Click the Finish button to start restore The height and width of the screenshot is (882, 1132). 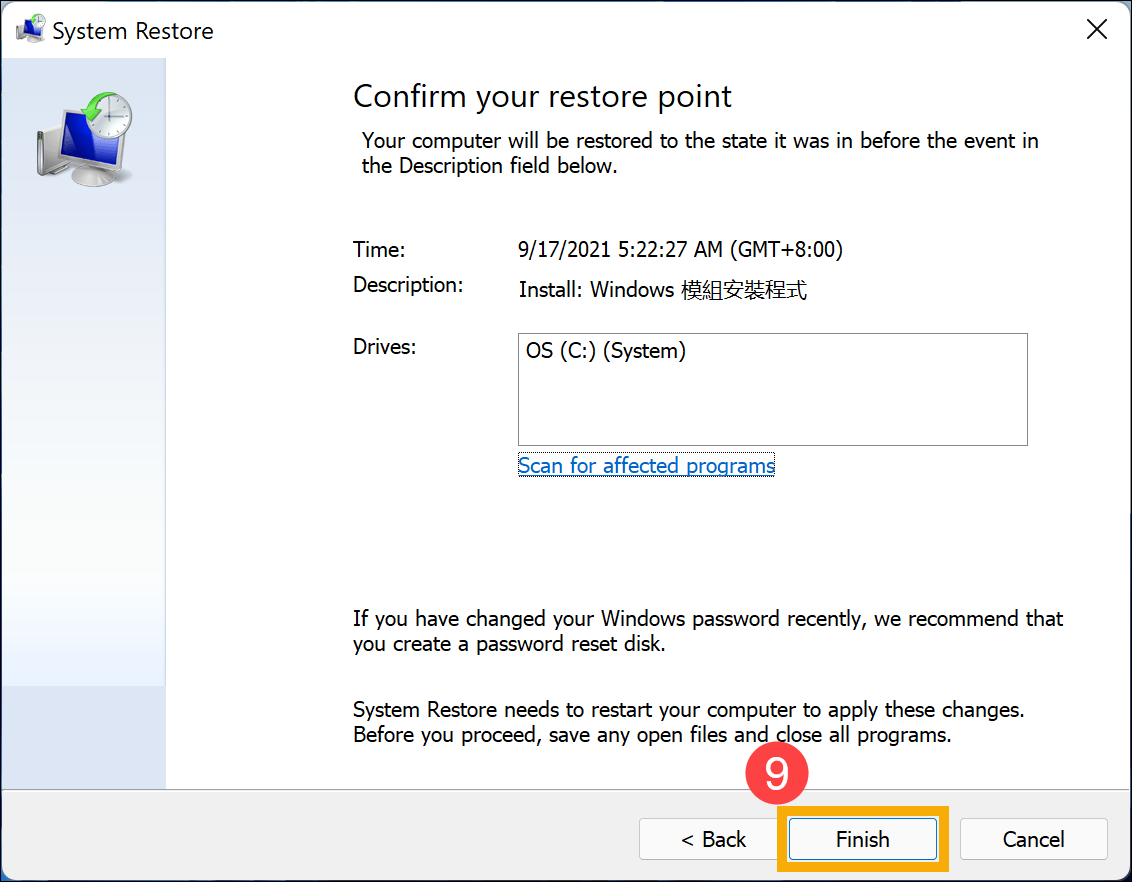pyautogui.click(x=862, y=839)
